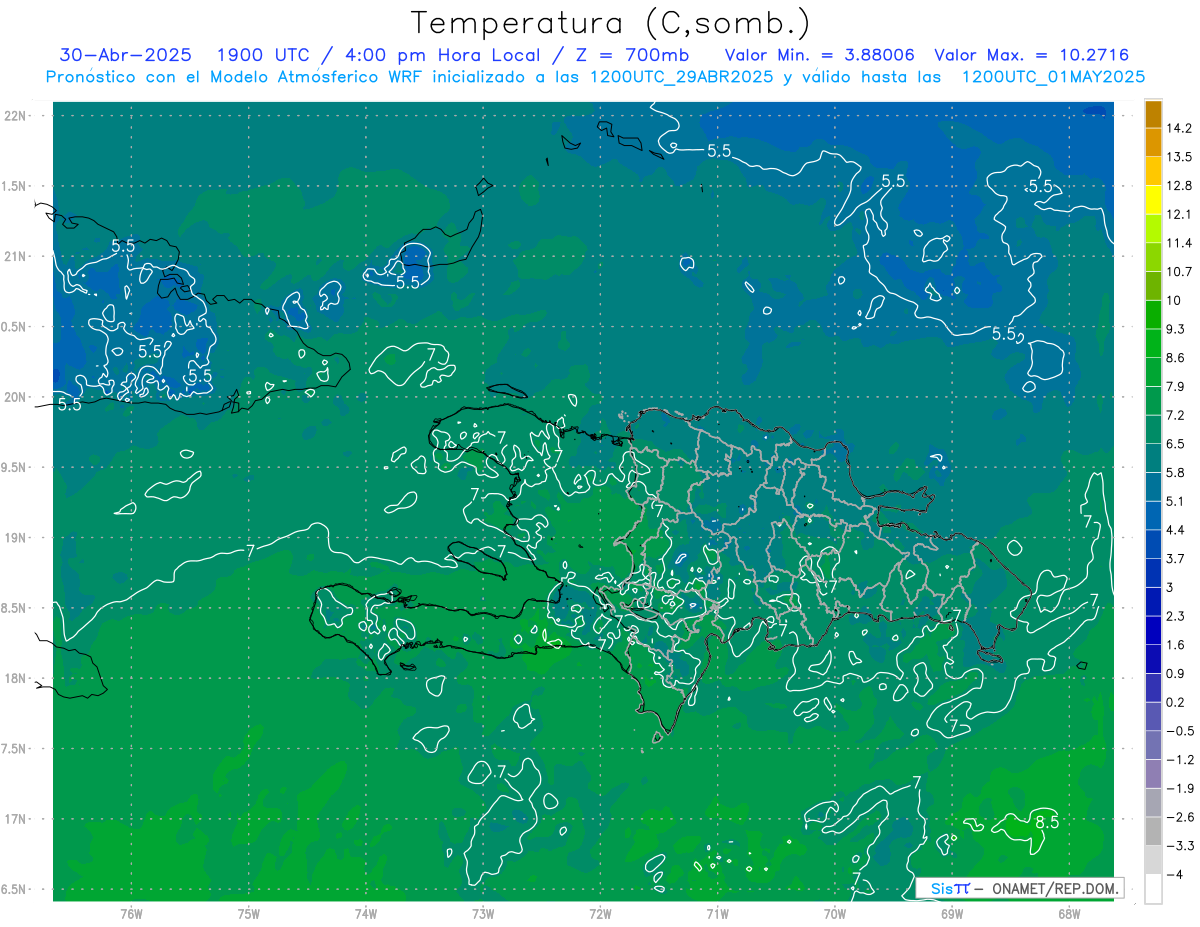Image resolution: width=1200 pixels, height=927 pixels.
Task: Click the yellow swatch between 12.1 and 12.8
Action: tap(1153, 200)
